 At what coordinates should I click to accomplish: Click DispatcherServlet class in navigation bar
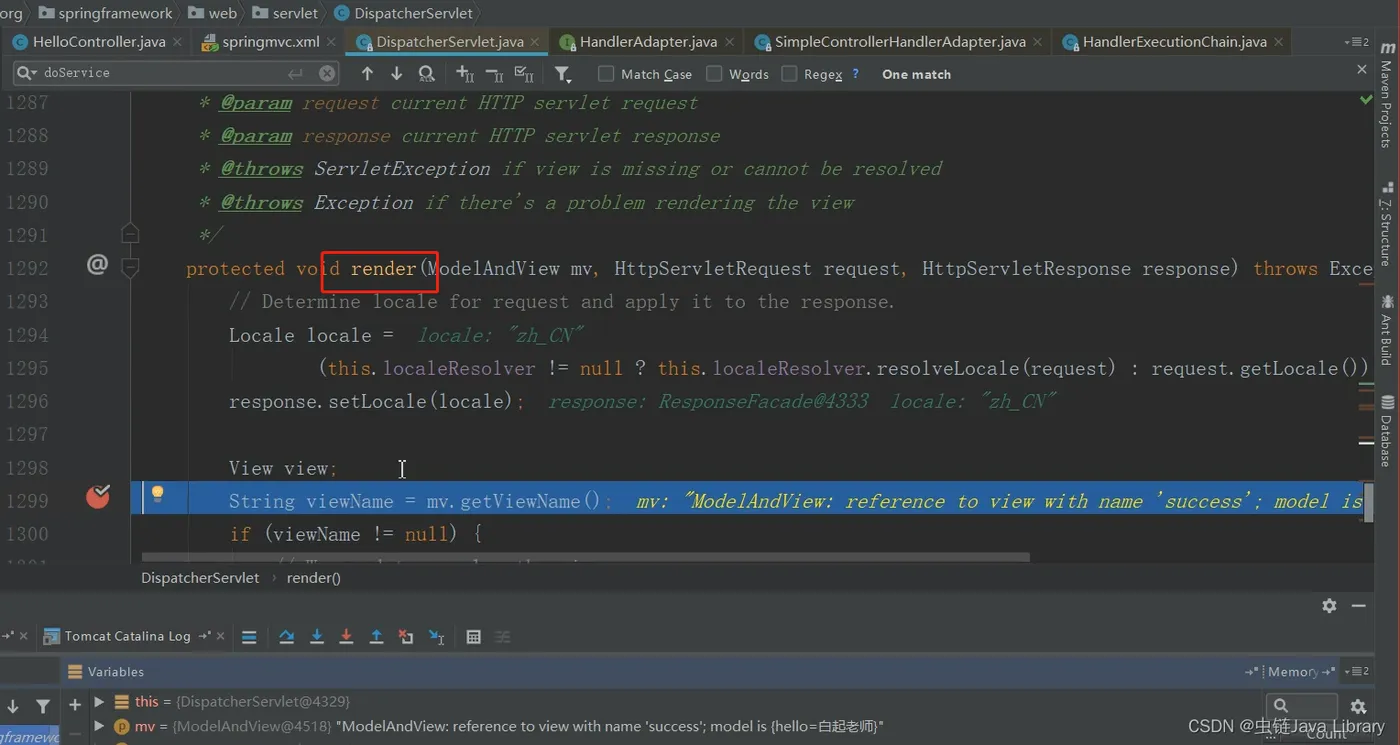click(403, 13)
